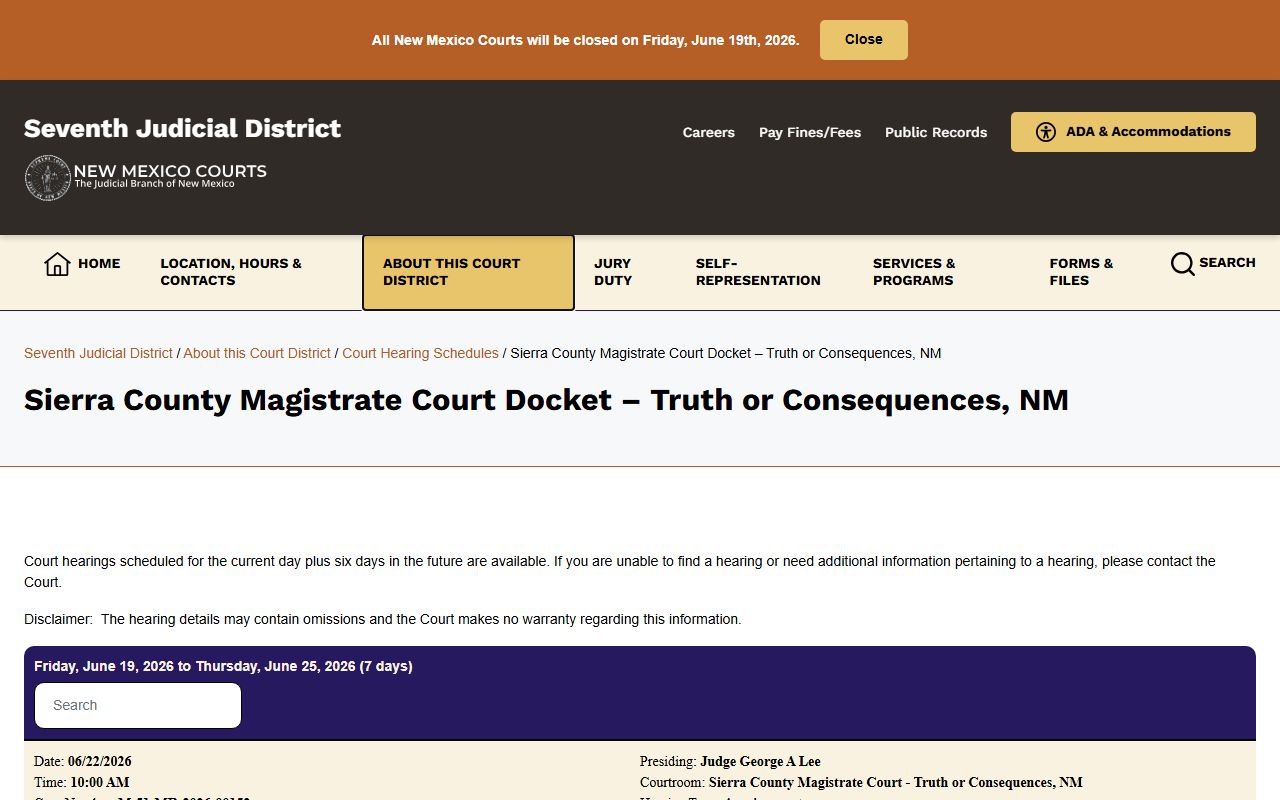Click the hearing Date 06/22/2026 text
Screen dimensions: 1280x800
(x=83, y=762)
